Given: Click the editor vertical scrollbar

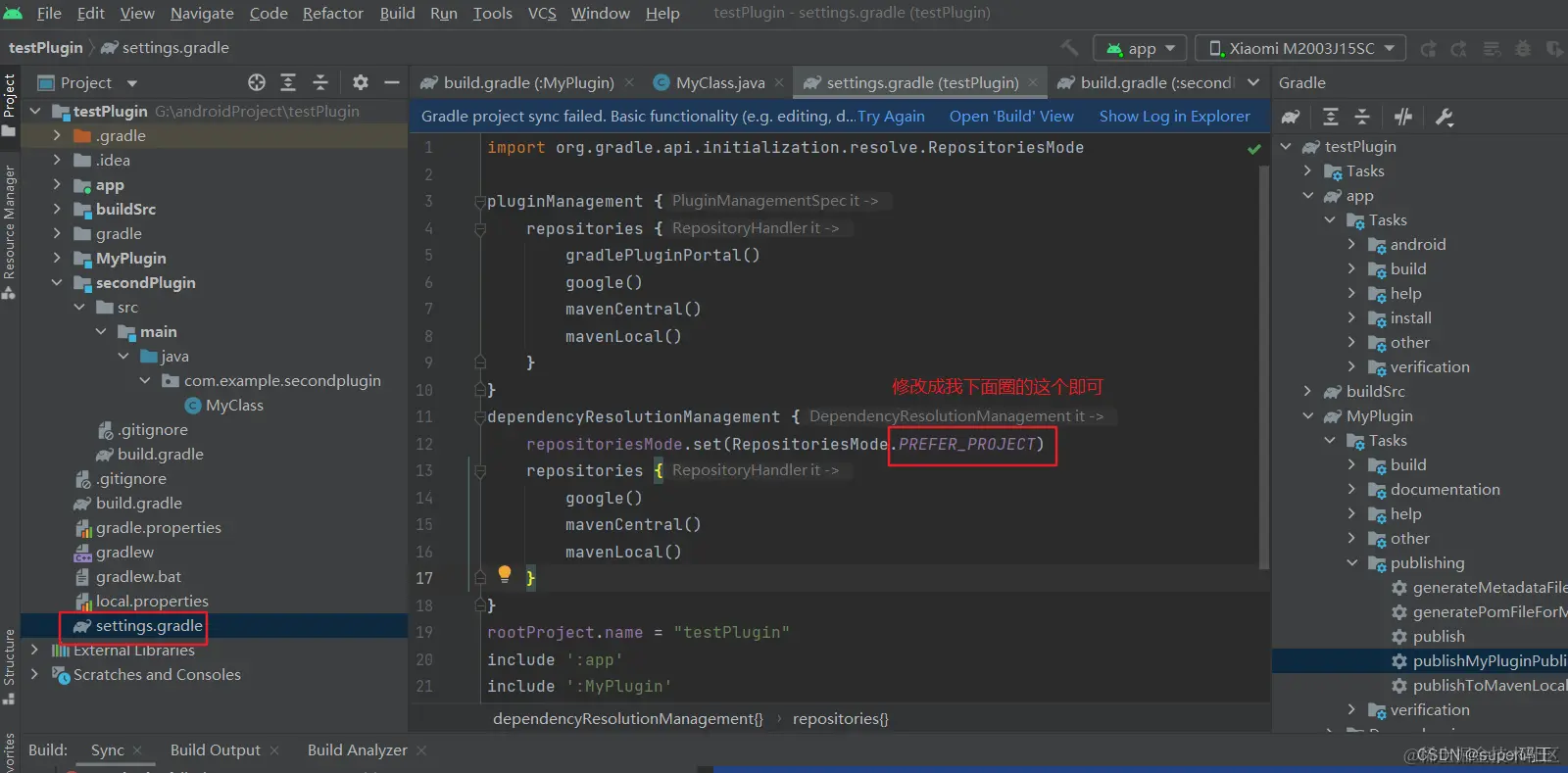Looking at the screenshot, I should 1264,367.
